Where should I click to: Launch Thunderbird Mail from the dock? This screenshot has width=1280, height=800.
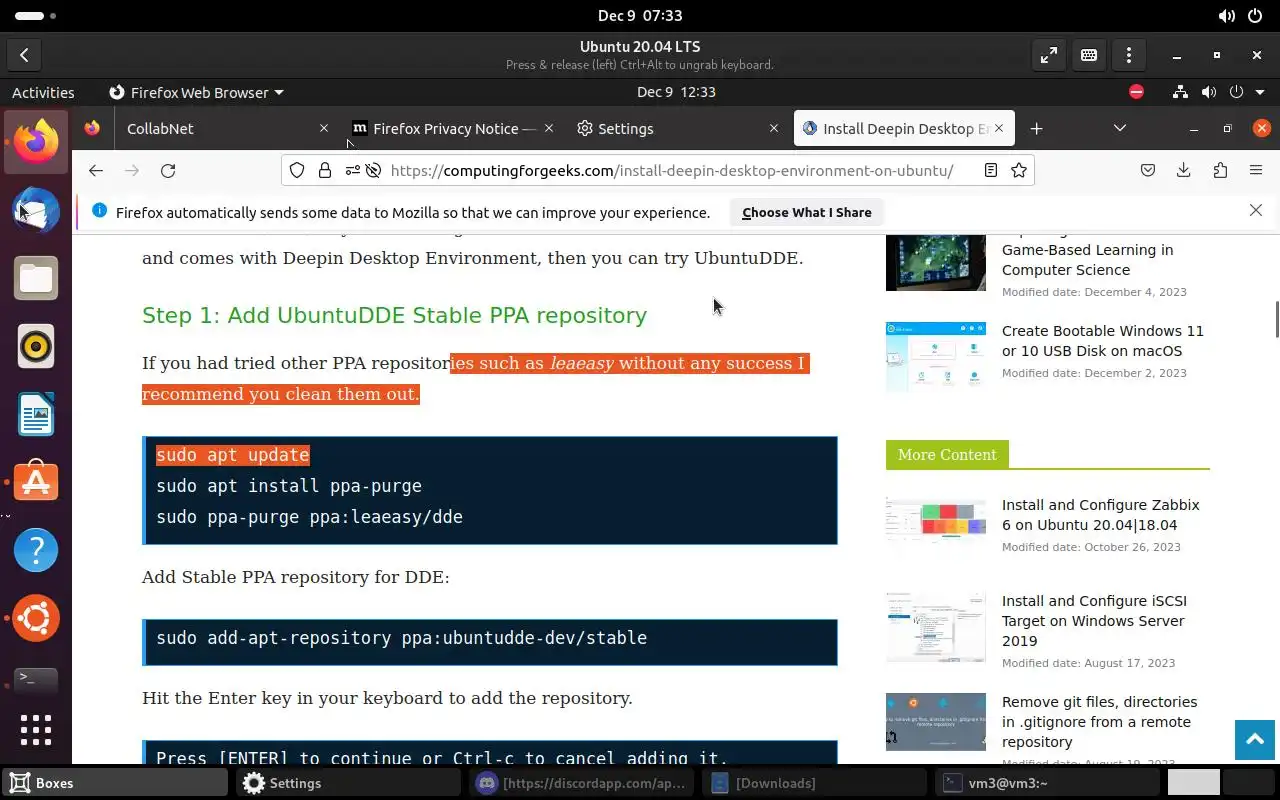36,210
